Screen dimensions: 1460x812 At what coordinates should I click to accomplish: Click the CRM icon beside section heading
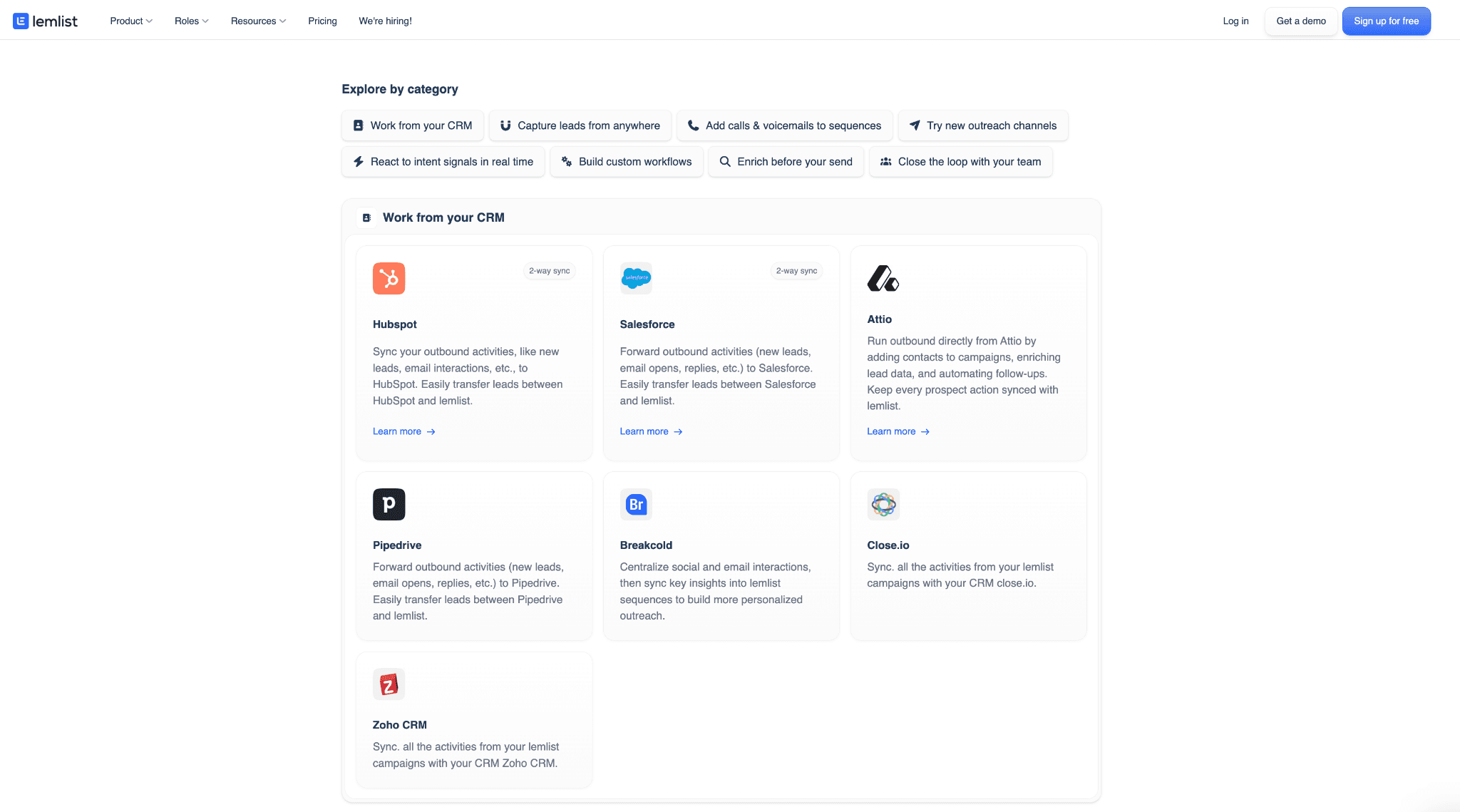point(366,217)
